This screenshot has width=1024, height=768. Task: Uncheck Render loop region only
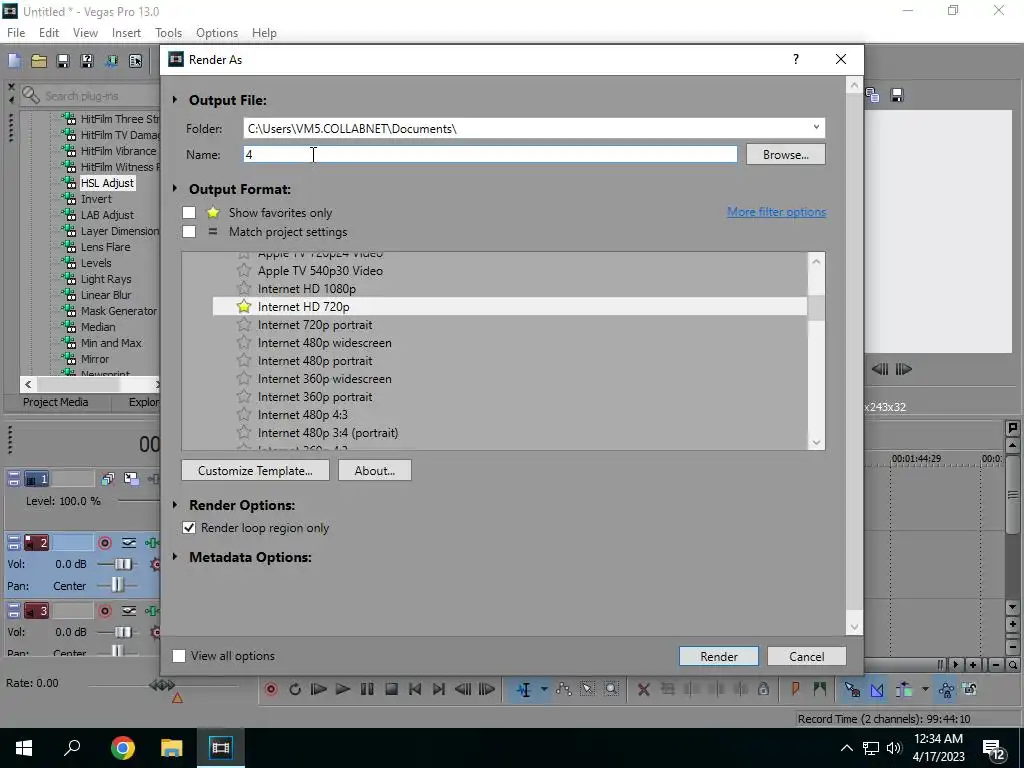(189, 528)
